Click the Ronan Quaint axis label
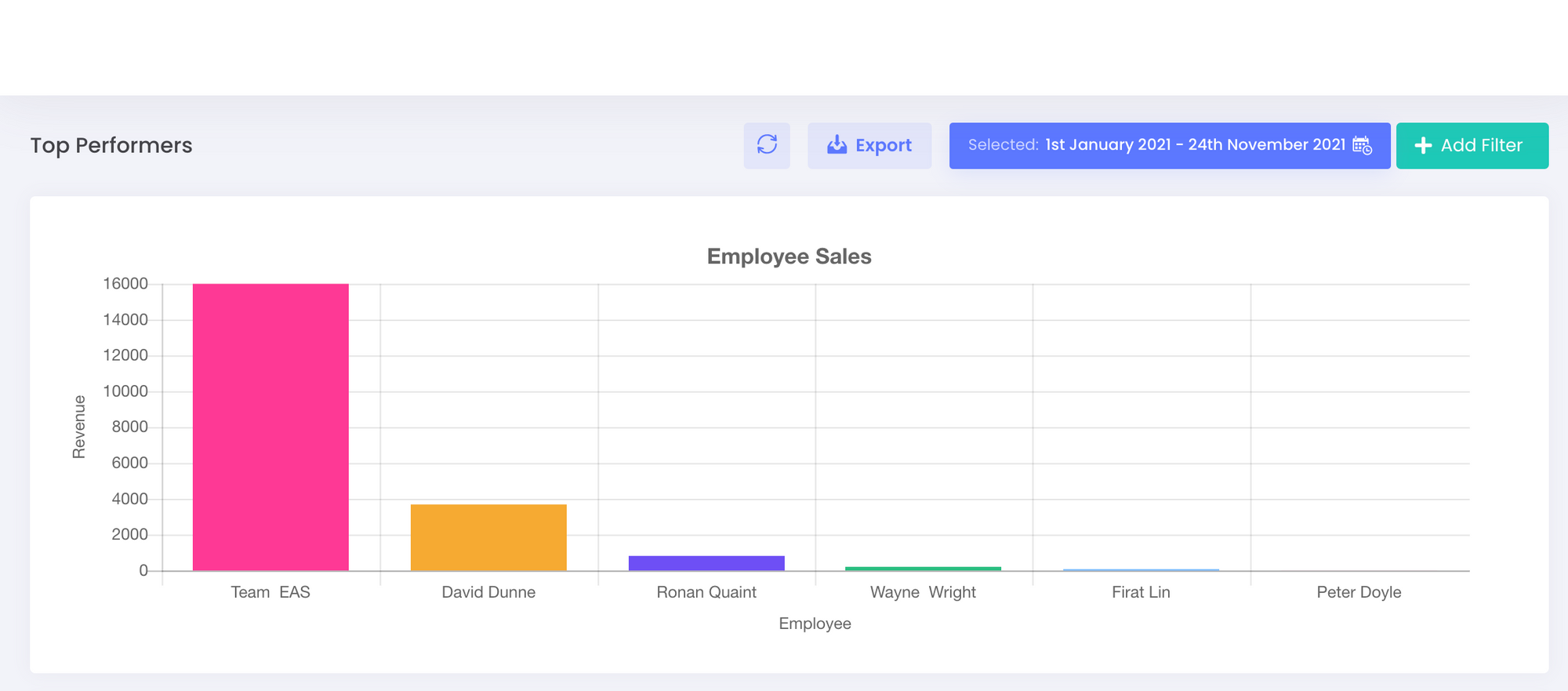 [706, 592]
